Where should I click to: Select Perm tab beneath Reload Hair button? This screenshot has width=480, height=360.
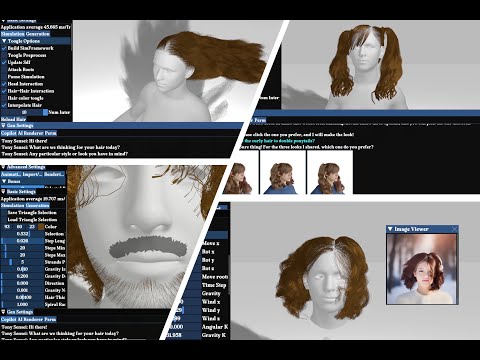tap(51, 133)
